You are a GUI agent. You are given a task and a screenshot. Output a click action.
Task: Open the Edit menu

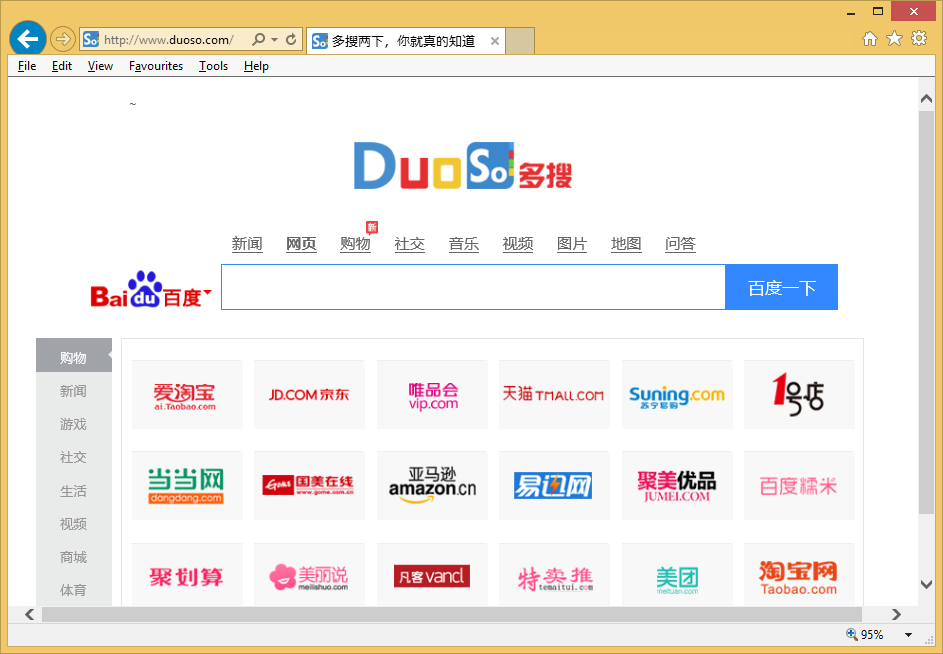[x=62, y=66]
